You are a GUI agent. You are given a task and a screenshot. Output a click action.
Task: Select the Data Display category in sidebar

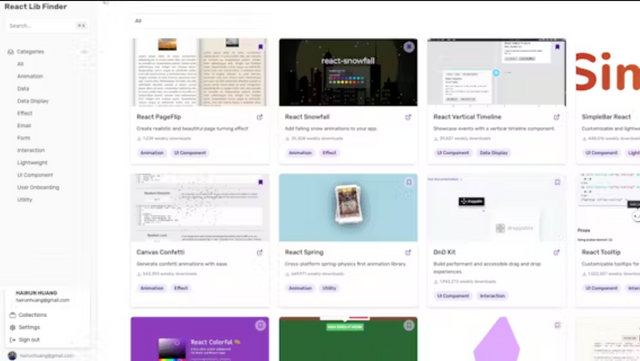(33, 101)
